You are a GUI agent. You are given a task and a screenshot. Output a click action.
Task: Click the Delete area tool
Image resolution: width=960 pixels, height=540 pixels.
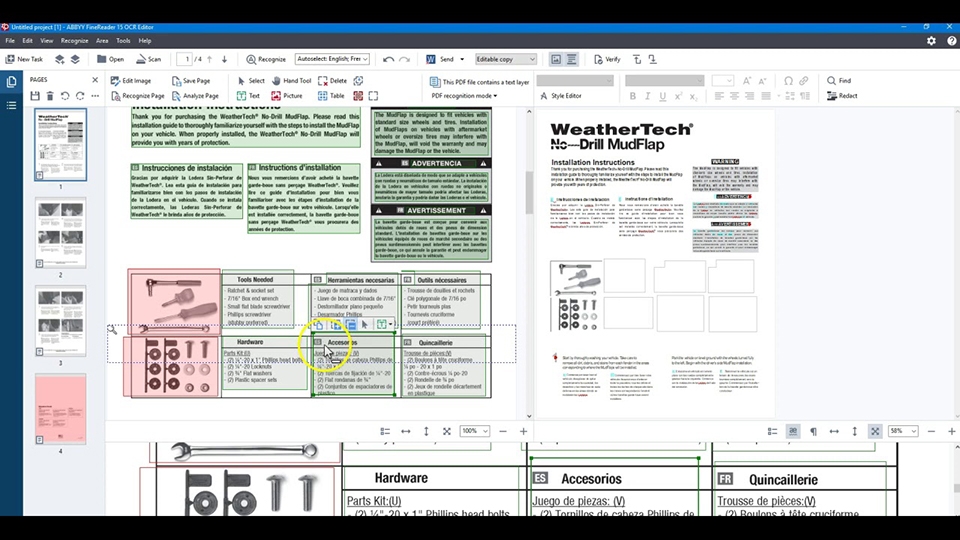(332, 81)
